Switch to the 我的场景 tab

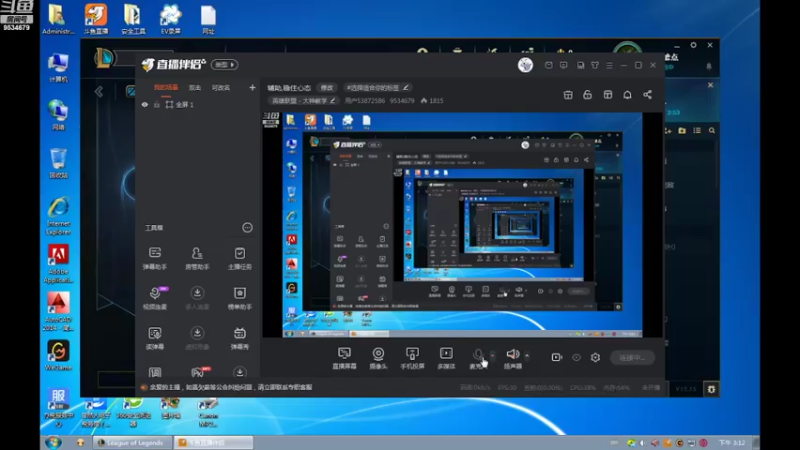click(x=166, y=88)
